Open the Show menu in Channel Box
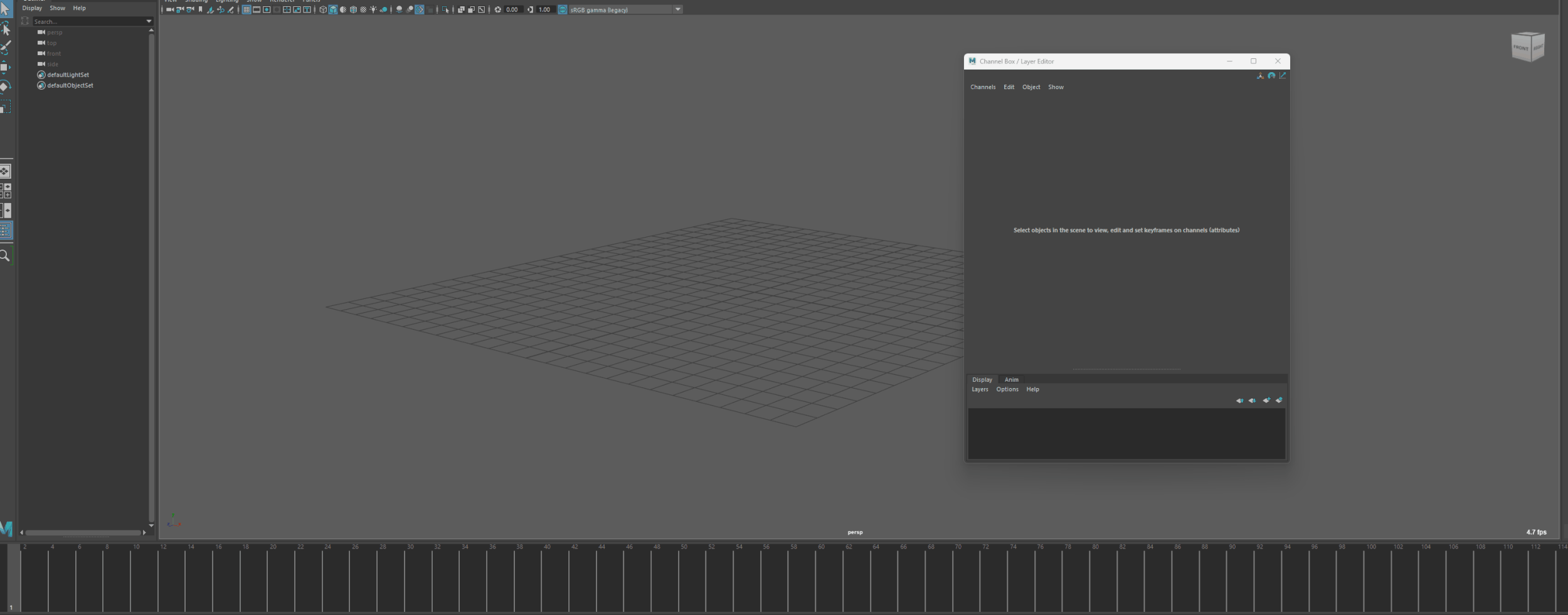This screenshot has height=615, width=1568. click(1056, 87)
